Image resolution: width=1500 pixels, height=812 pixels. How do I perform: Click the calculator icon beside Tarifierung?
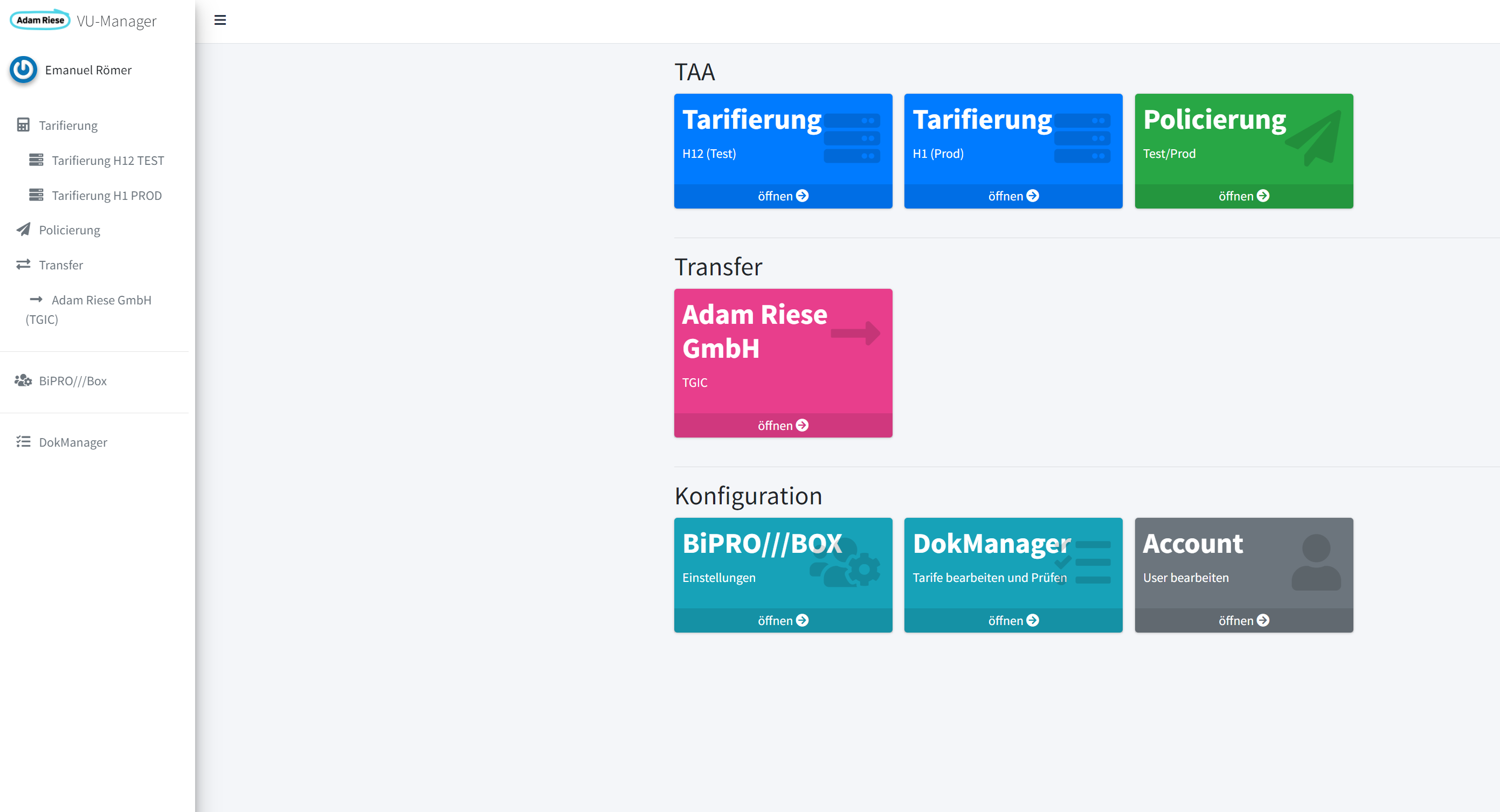click(x=23, y=125)
